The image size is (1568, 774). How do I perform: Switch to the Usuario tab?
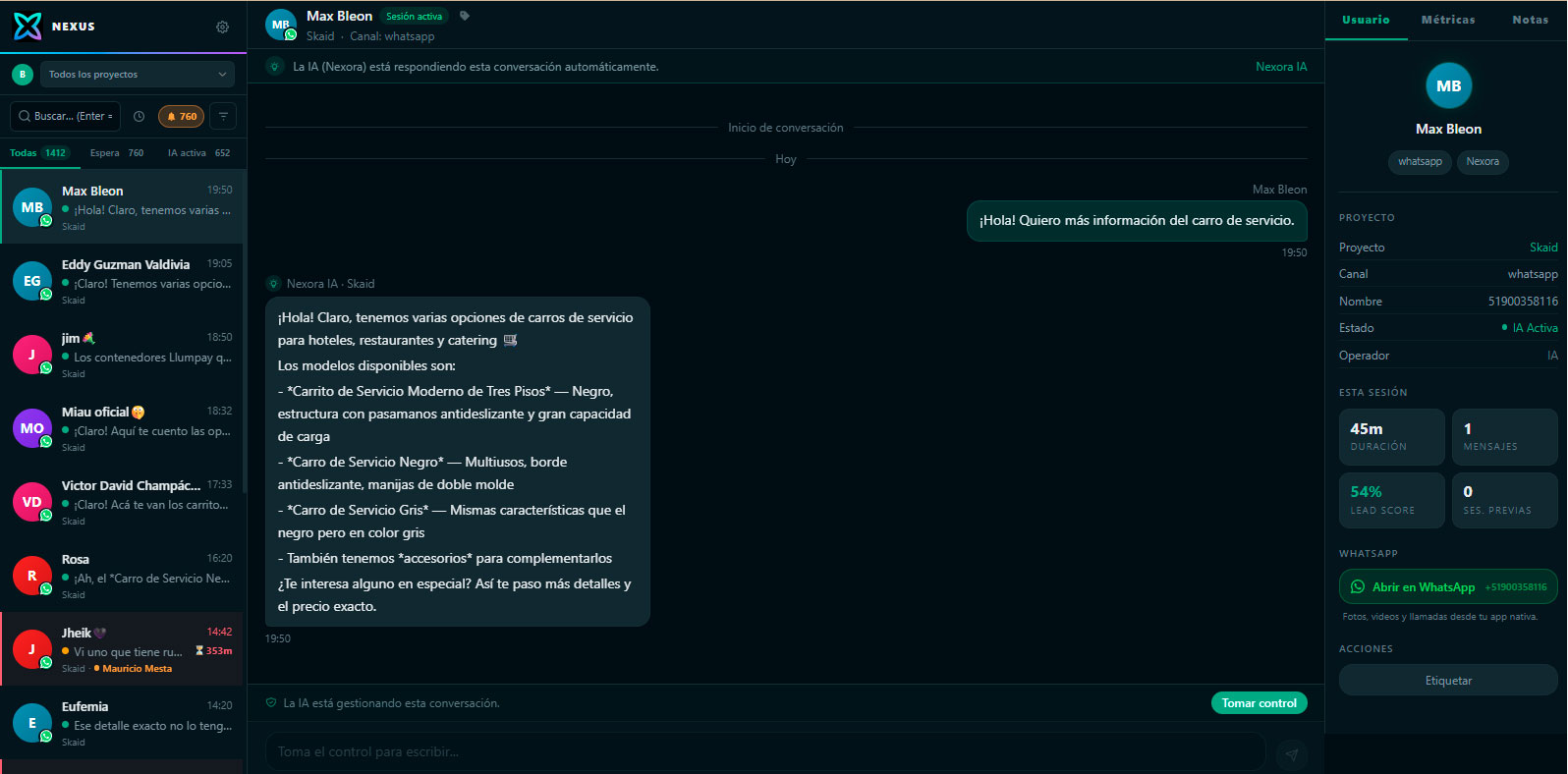(x=1366, y=20)
